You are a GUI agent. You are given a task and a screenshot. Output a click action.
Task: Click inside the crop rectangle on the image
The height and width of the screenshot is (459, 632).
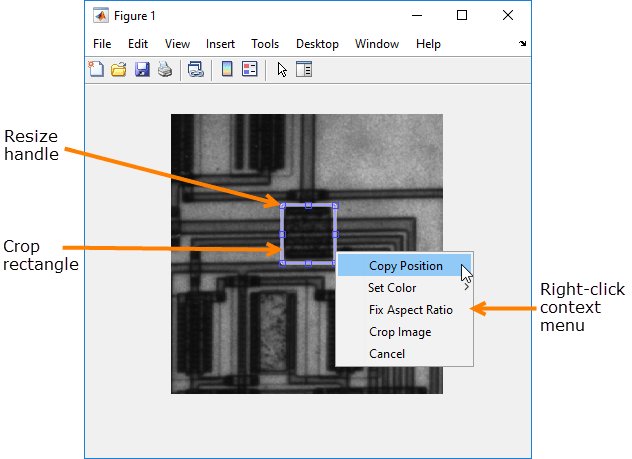[x=309, y=234]
